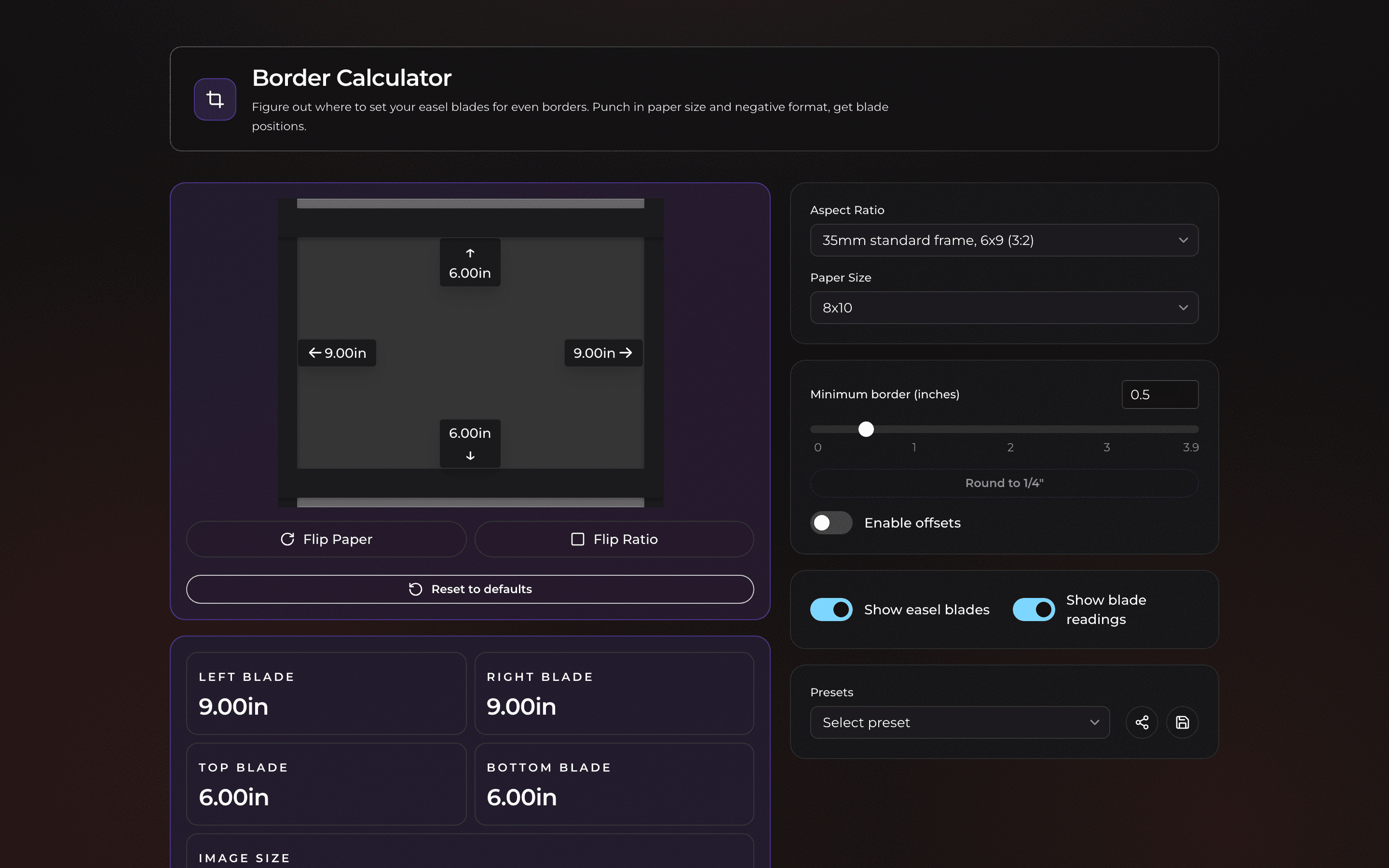Click the minimum border 0.5 input field

pyautogui.click(x=1159, y=394)
